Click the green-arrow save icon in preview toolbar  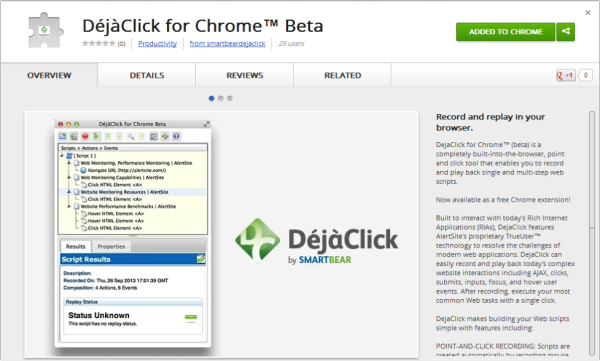tap(73, 136)
